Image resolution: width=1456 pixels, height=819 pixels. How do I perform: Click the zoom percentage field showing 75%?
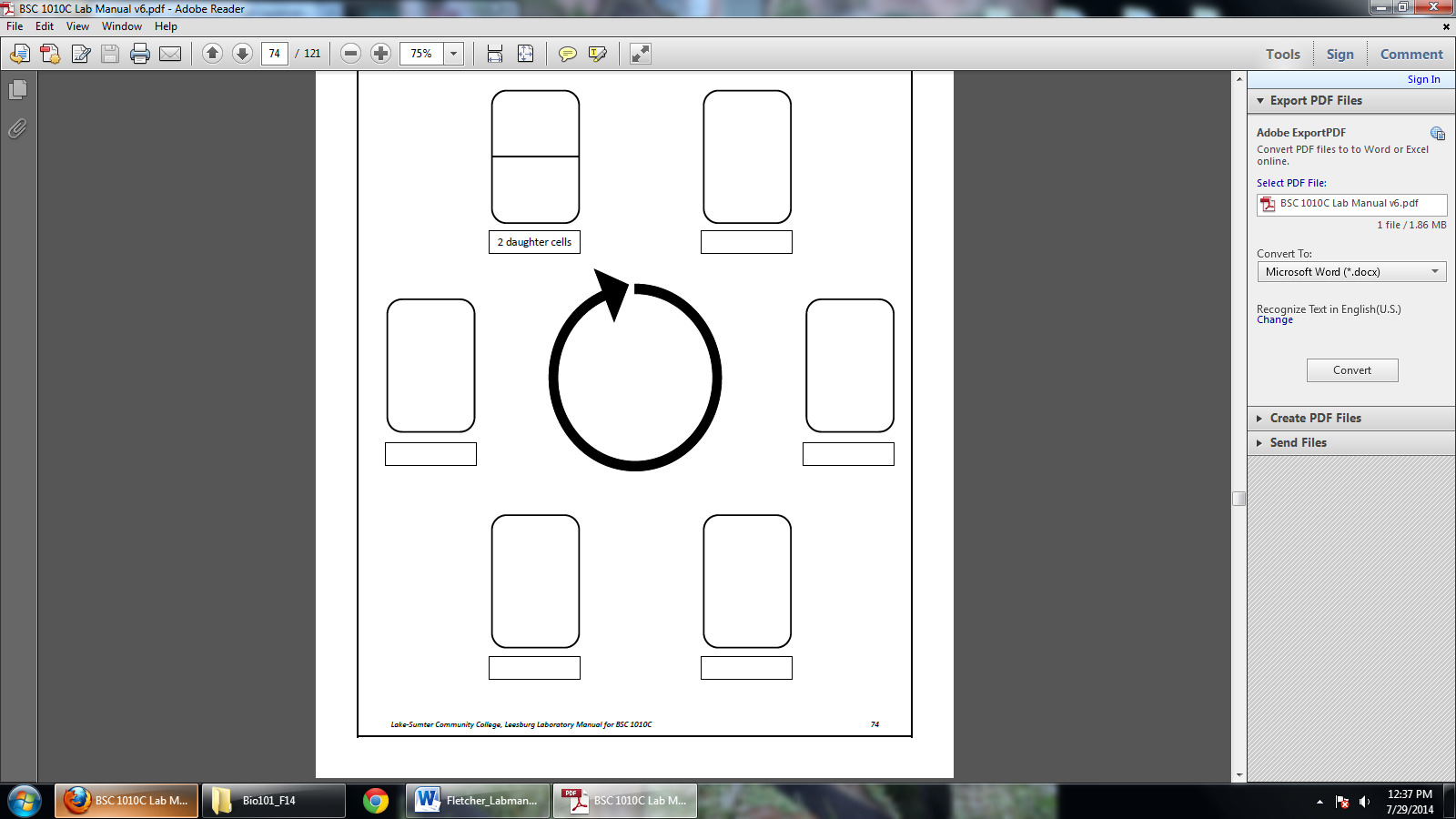coord(422,54)
